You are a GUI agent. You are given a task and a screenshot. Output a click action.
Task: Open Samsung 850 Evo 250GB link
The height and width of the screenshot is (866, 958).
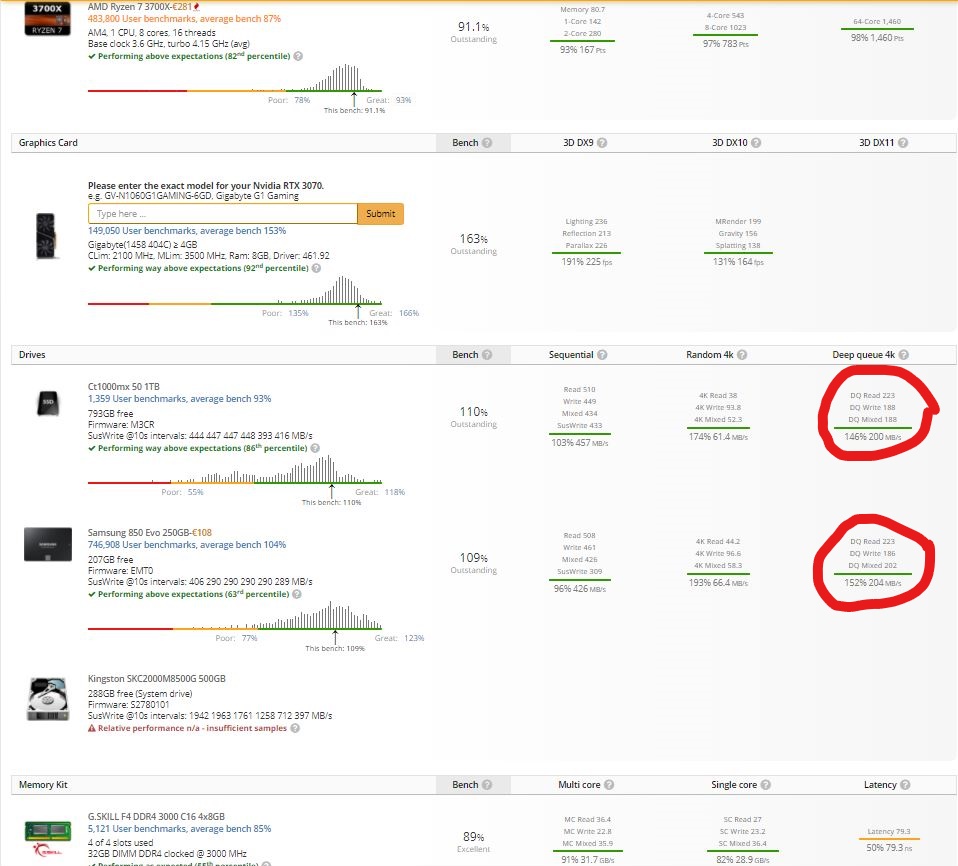[140, 533]
